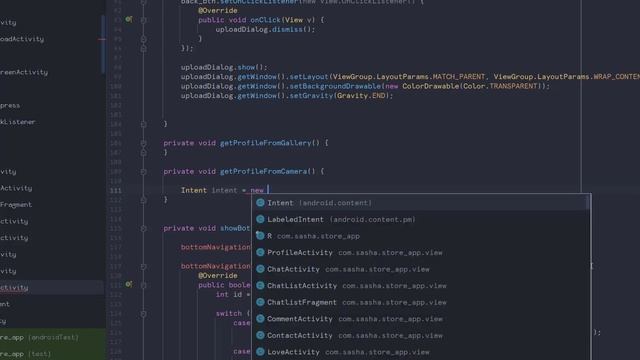Select the kListener item in project panel
The width and height of the screenshot is (640, 360).
[18, 122]
